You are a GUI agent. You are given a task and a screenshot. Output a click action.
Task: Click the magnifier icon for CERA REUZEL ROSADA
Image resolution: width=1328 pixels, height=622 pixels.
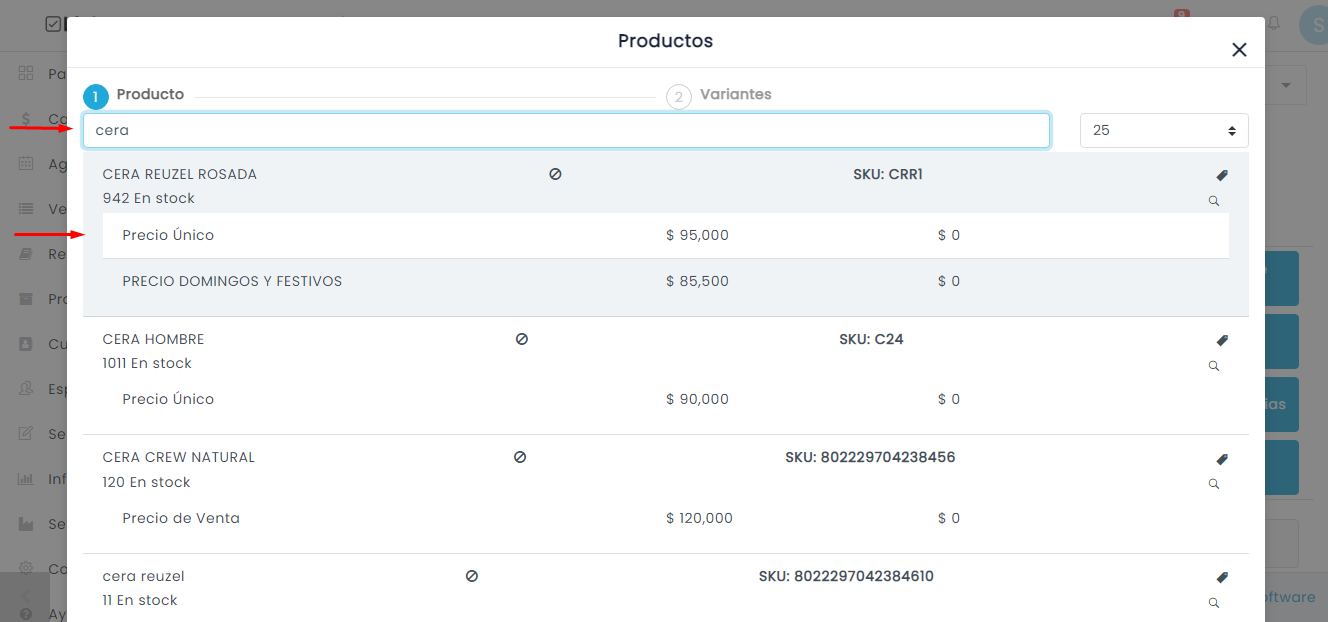pos(1214,201)
